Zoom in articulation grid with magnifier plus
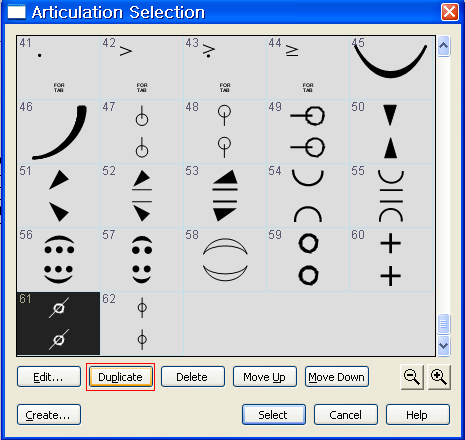Image resolution: width=465 pixels, height=440 pixels. 439,377
